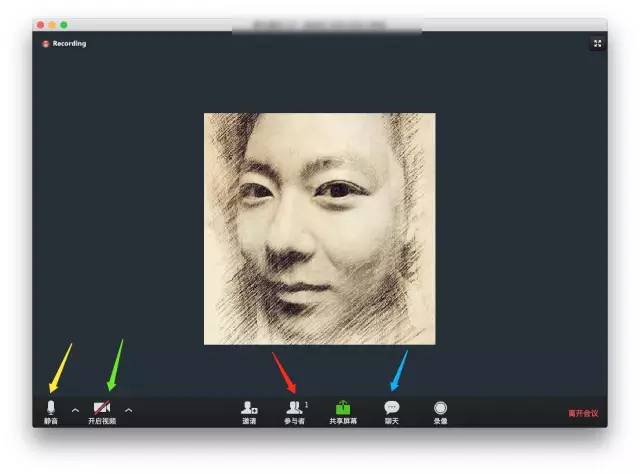This screenshot has width=640, height=474.
Task: Start recording with the 录像 button
Action: point(440,409)
